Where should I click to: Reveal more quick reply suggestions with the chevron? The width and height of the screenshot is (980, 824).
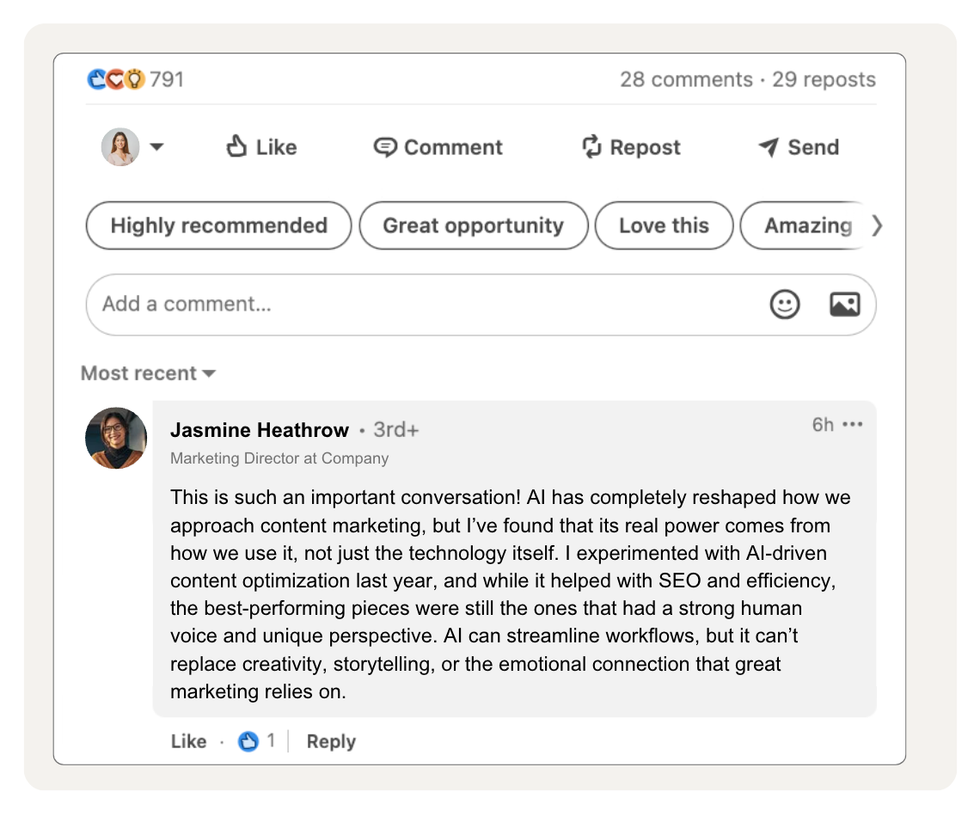pos(877,226)
